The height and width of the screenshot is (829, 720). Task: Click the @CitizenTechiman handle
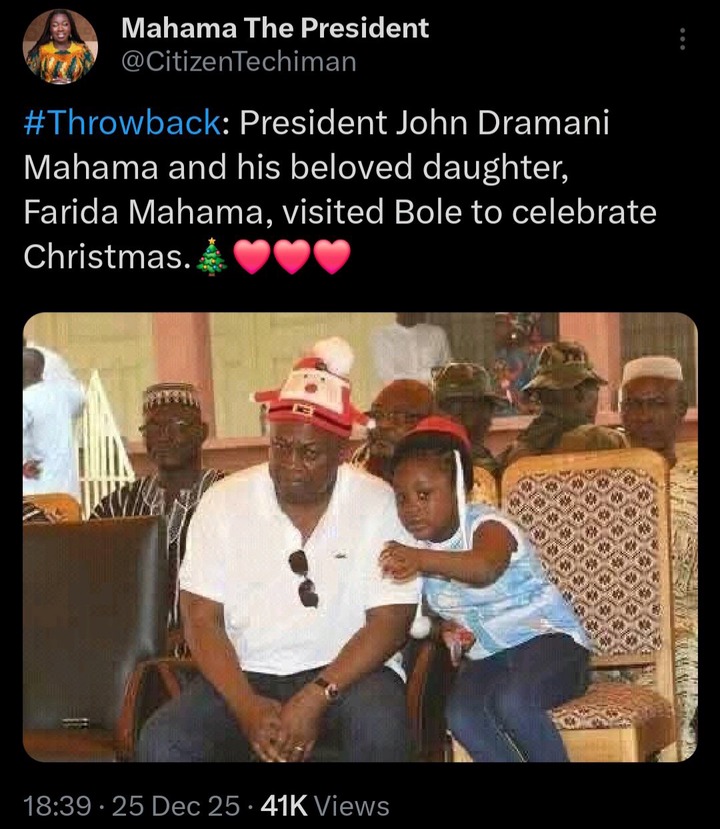click(x=238, y=61)
